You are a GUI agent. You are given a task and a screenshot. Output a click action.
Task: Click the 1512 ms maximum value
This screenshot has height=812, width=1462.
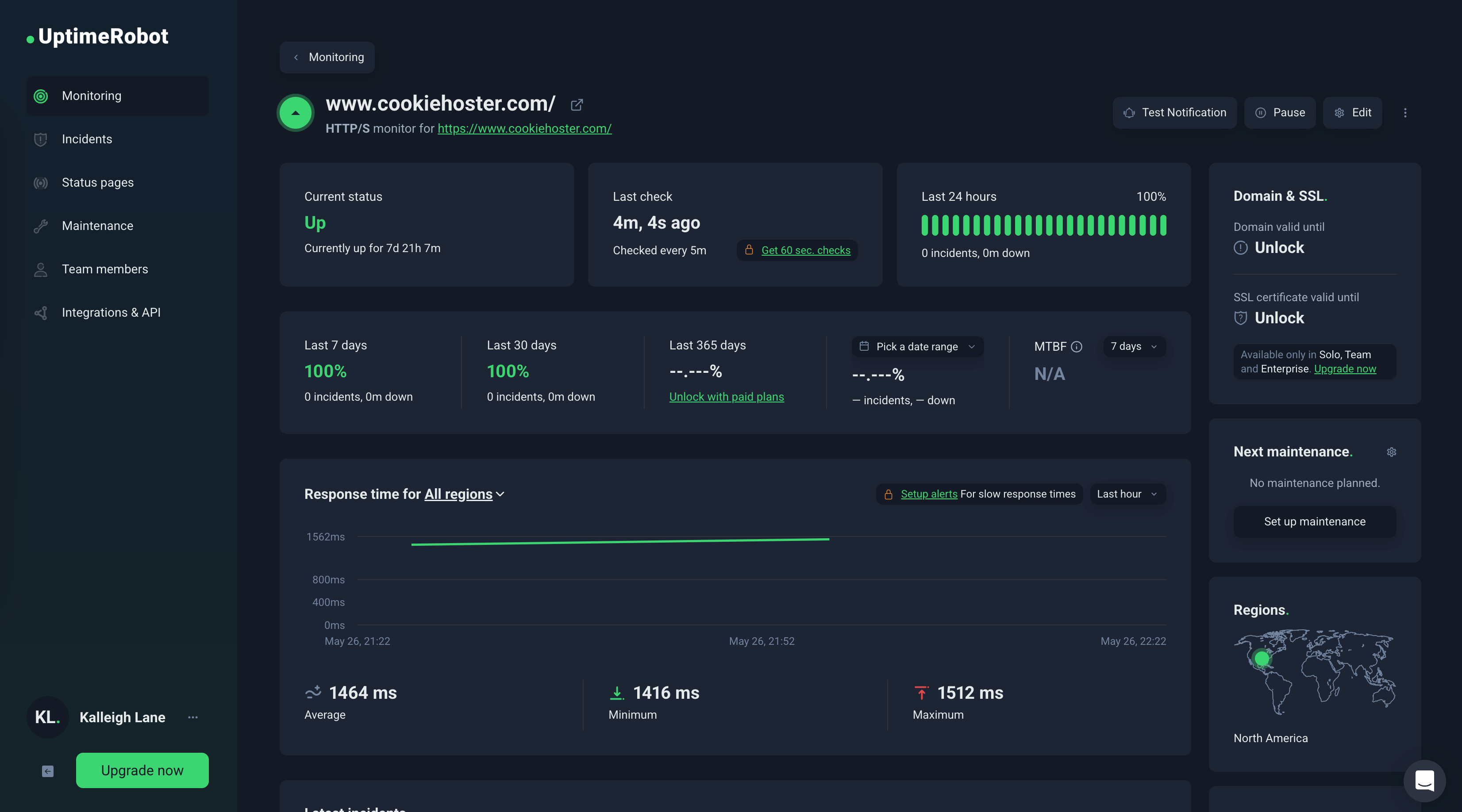tap(970, 693)
